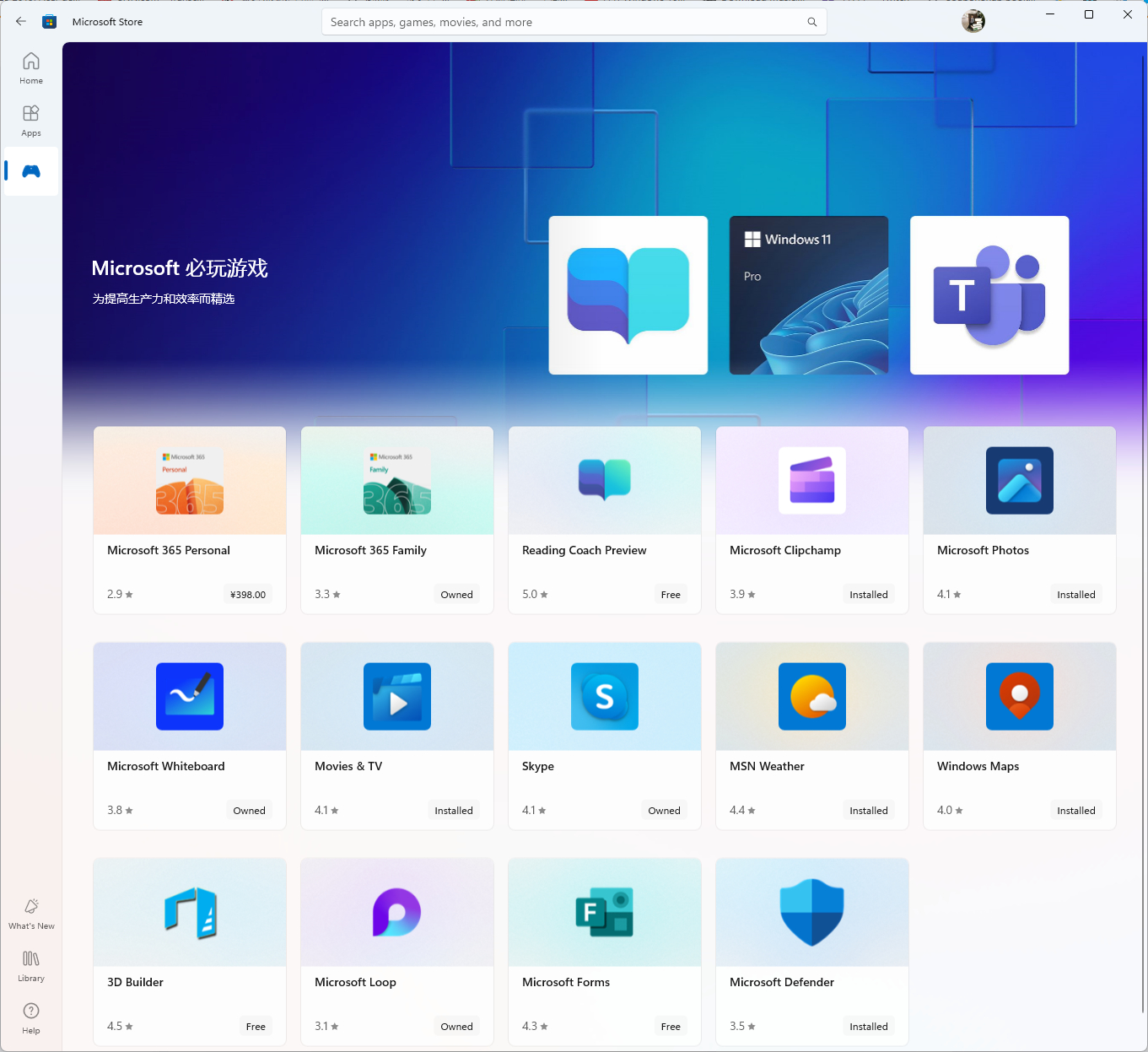Click the Microsoft 必玩游戏 banner heading
Image resolution: width=1148 pixels, height=1052 pixels.
pyautogui.click(x=180, y=268)
